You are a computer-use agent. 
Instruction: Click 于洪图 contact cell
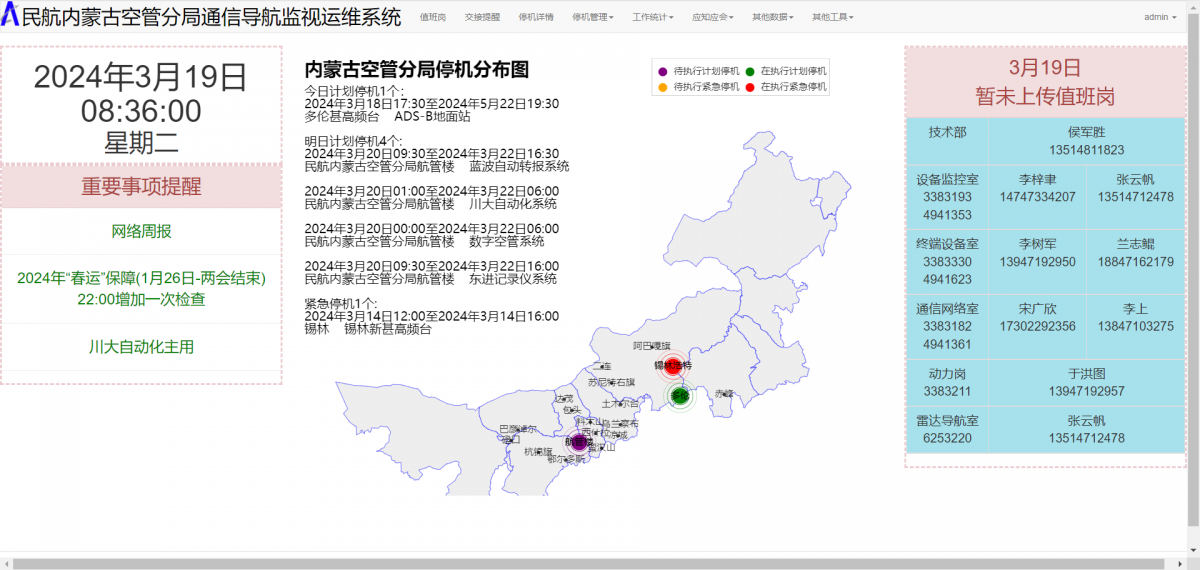pyautogui.click(x=1086, y=382)
